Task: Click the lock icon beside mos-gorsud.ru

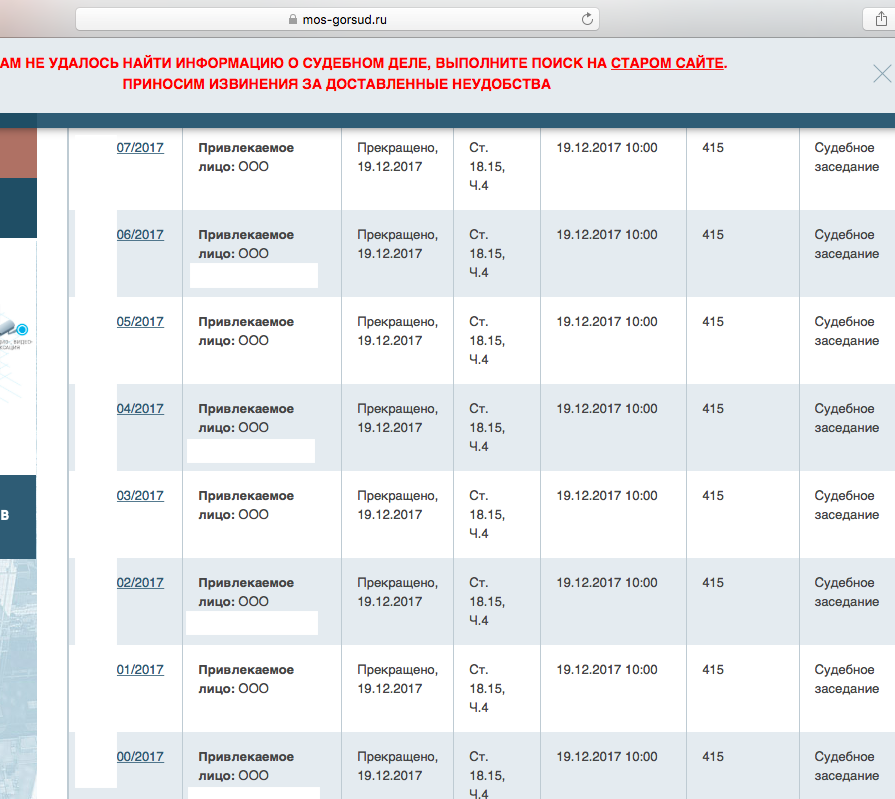Action: pyautogui.click(x=293, y=19)
